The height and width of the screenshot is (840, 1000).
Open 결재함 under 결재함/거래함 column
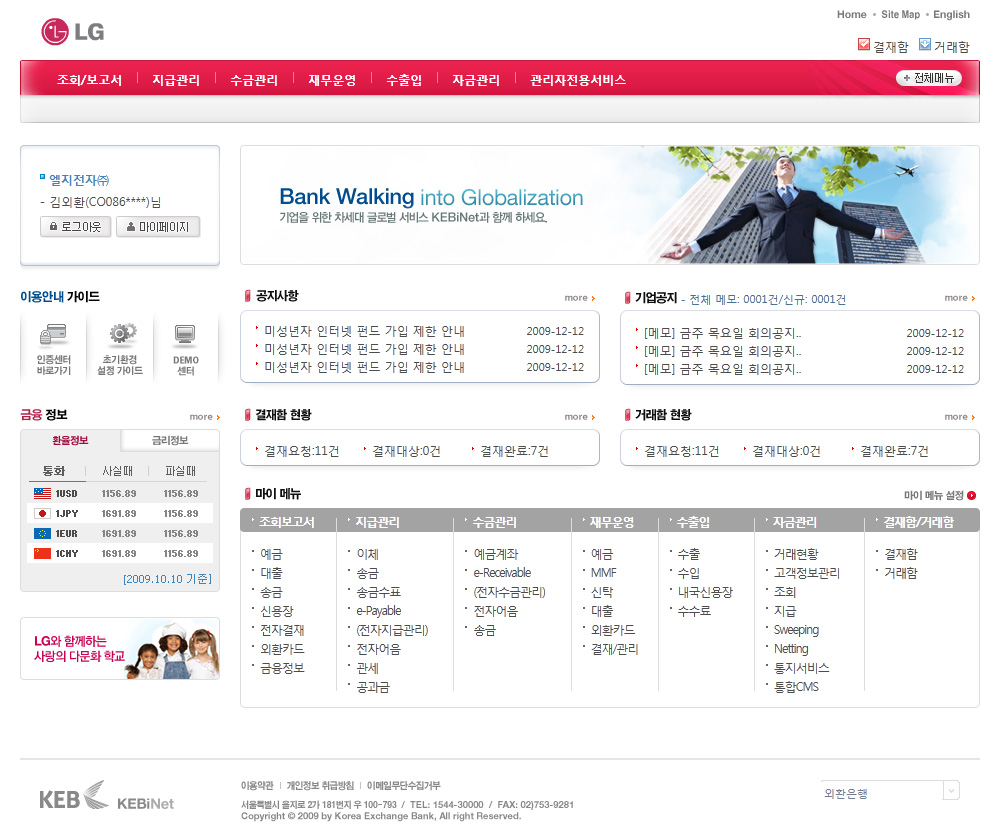tap(901, 554)
